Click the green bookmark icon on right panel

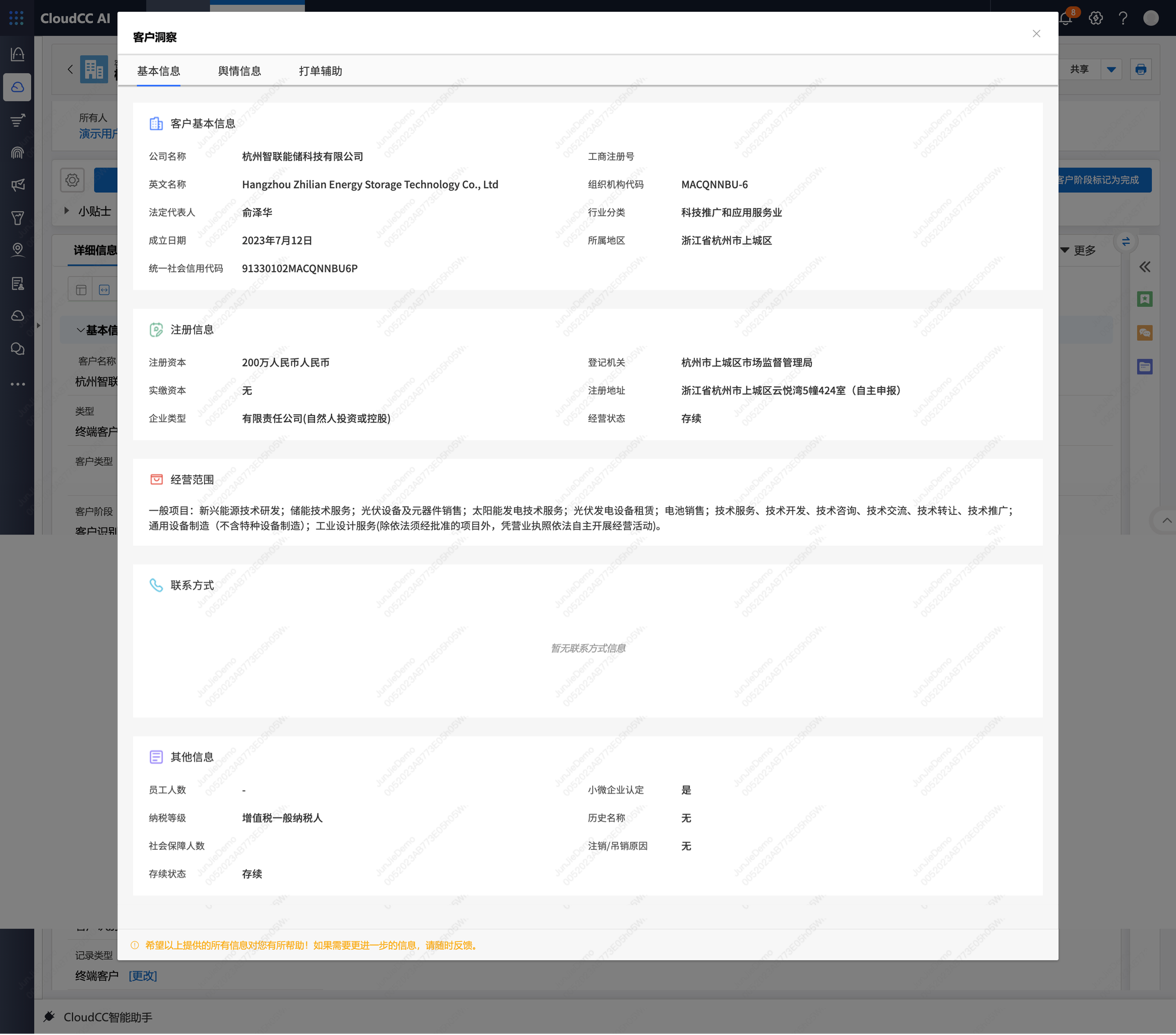point(1144,299)
